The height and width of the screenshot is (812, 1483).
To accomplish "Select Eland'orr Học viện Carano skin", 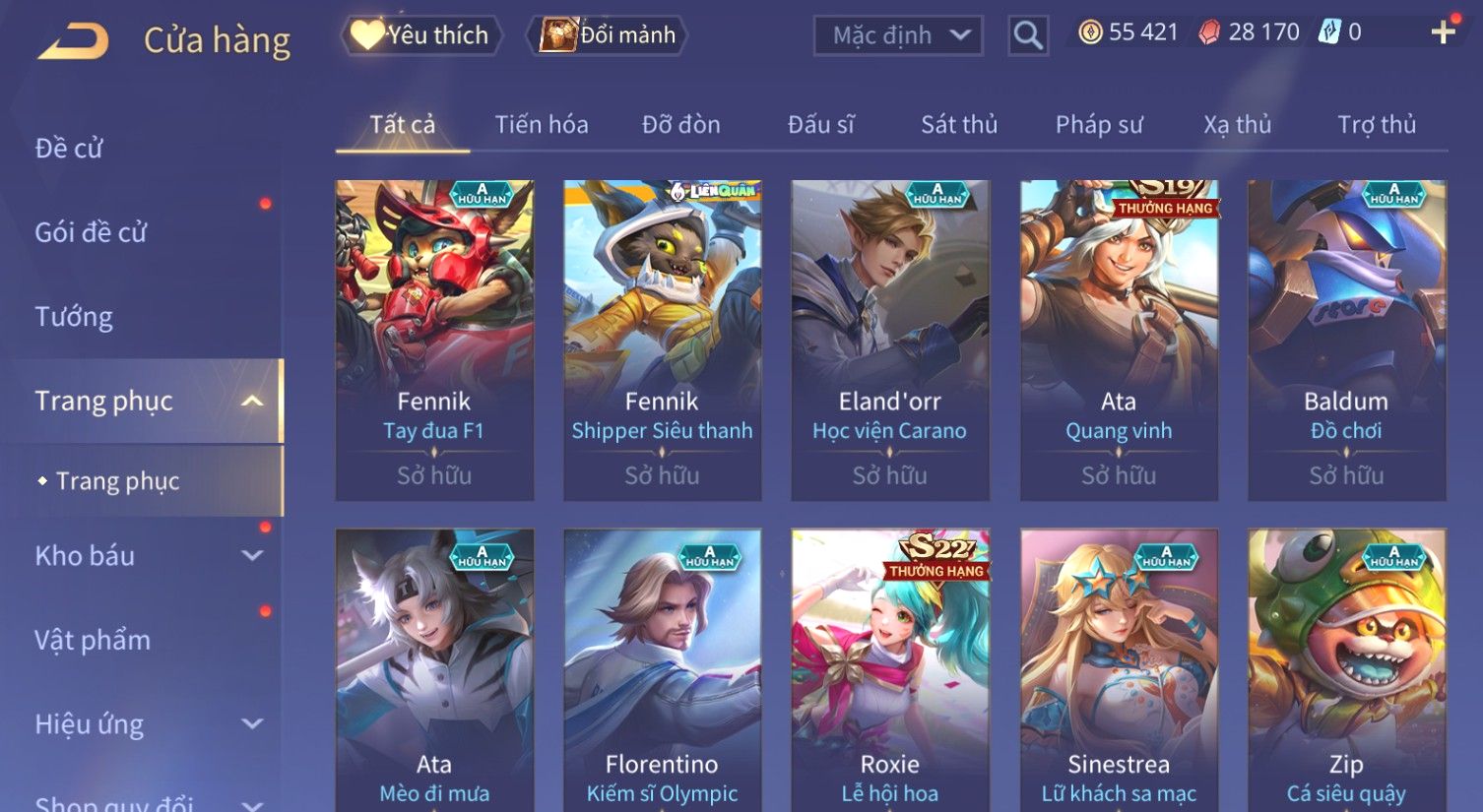I will click(x=890, y=341).
